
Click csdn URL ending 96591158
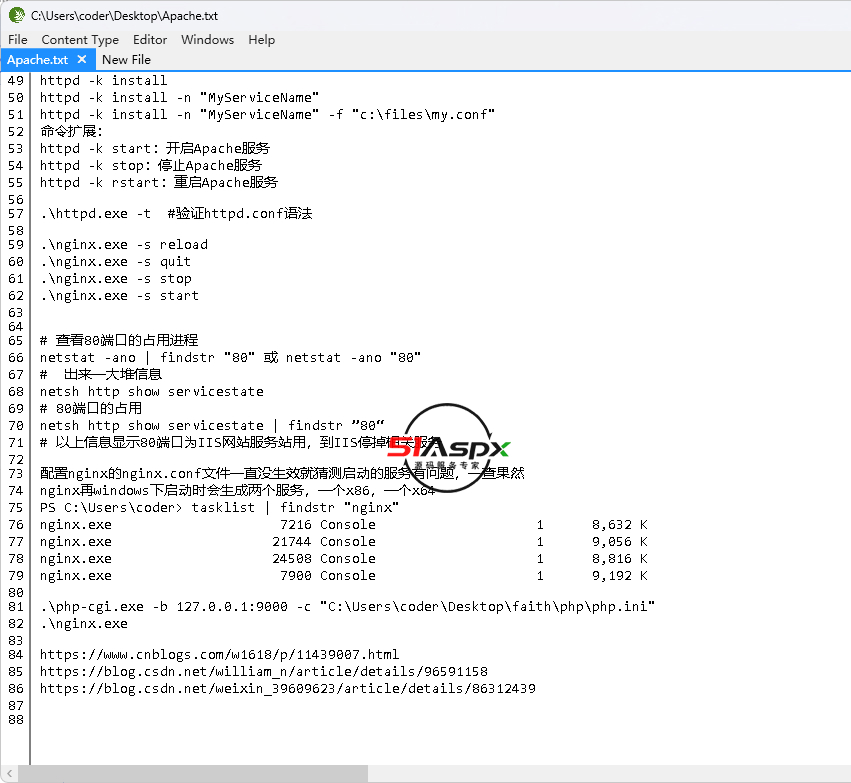tap(264, 672)
